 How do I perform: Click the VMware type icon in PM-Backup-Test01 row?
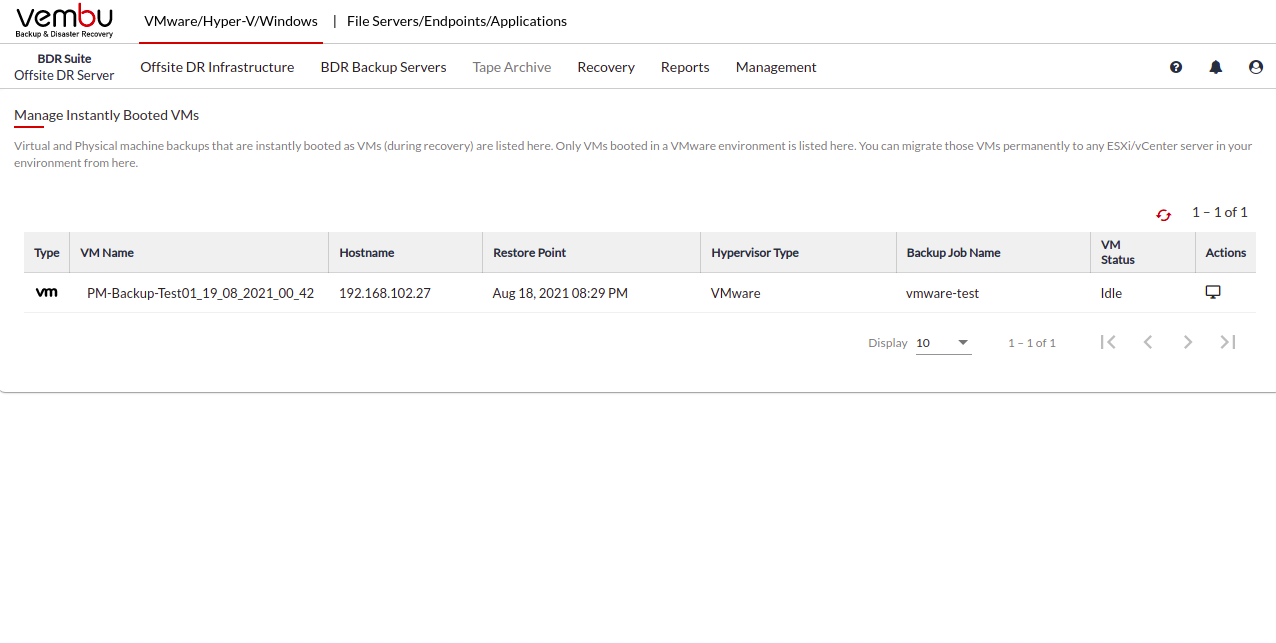click(46, 293)
